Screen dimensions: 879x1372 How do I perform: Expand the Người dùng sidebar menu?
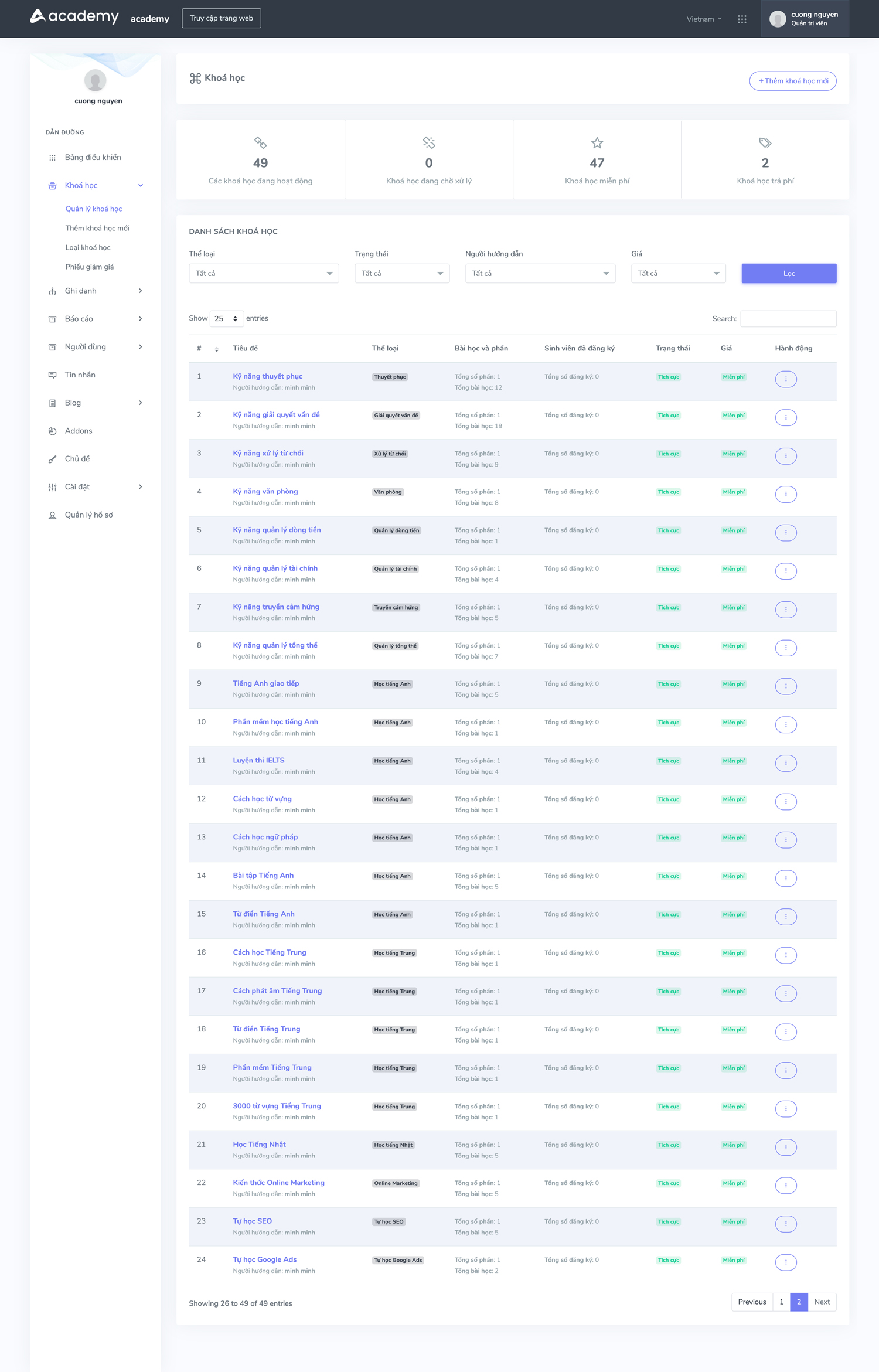pyautogui.click(x=96, y=347)
